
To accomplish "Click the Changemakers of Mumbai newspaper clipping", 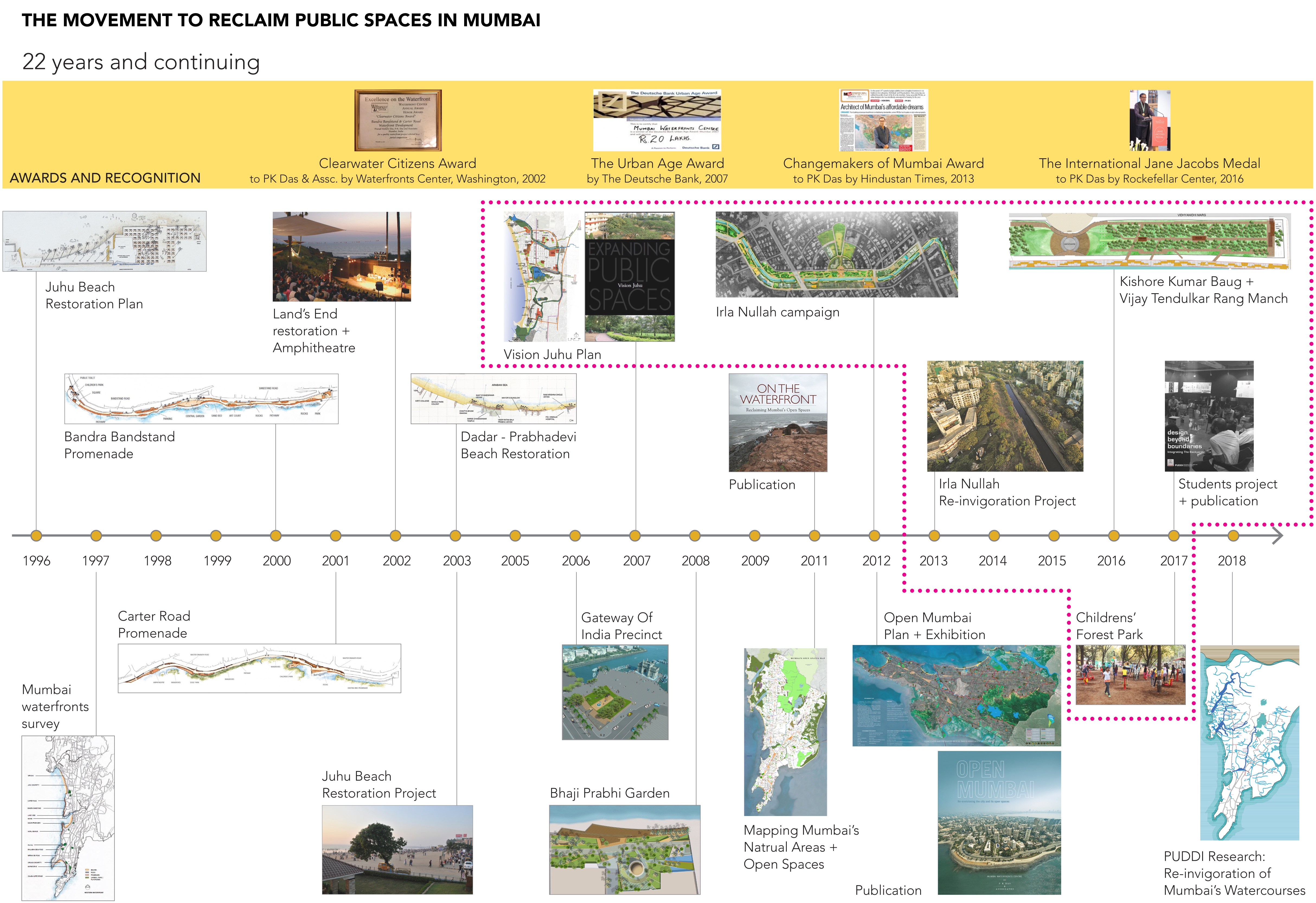I will tap(883, 120).
